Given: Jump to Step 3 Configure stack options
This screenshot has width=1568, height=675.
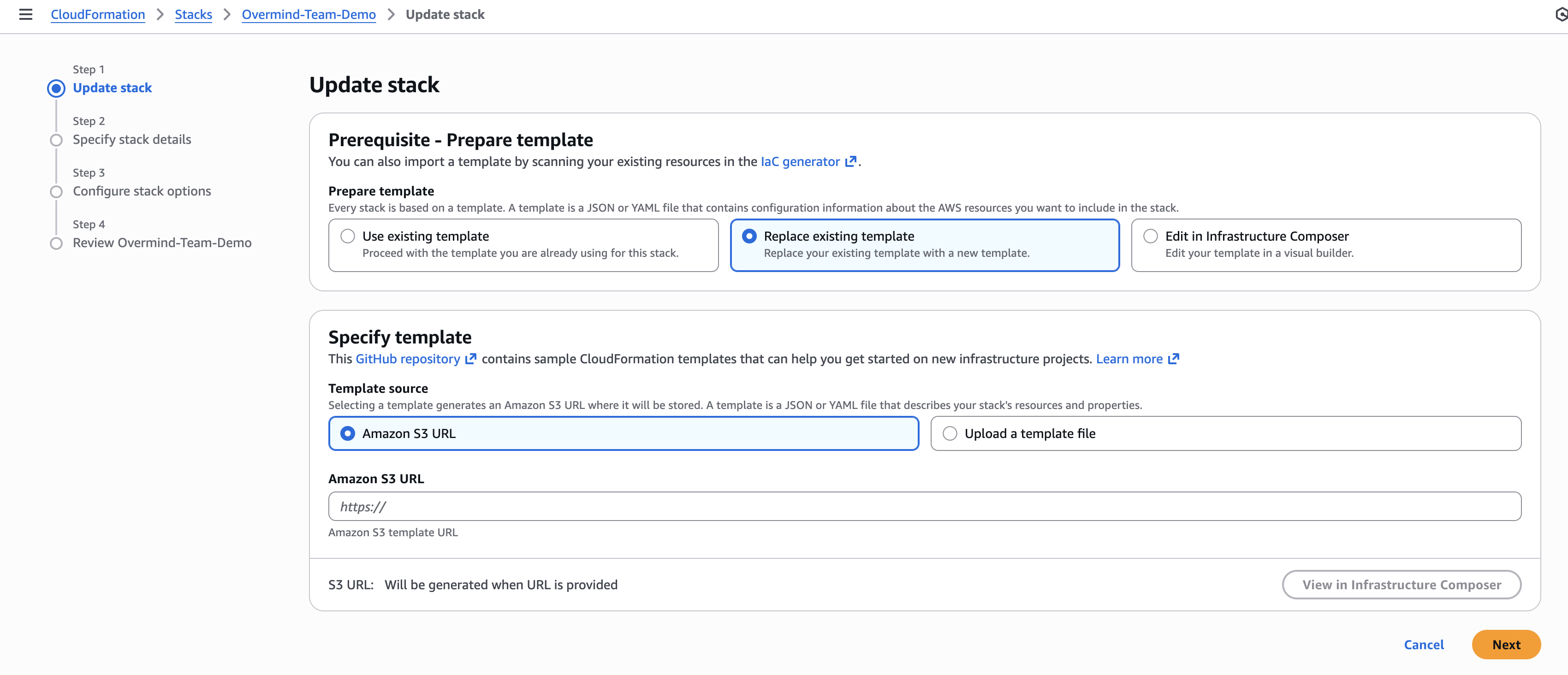Looking at the screenshot, I should point(142,190).
